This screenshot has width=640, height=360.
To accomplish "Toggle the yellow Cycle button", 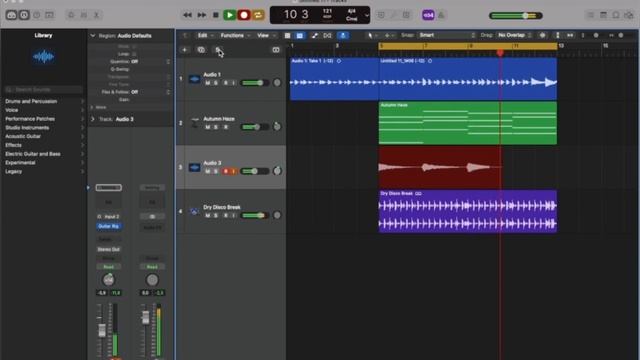I will point(258,15).
